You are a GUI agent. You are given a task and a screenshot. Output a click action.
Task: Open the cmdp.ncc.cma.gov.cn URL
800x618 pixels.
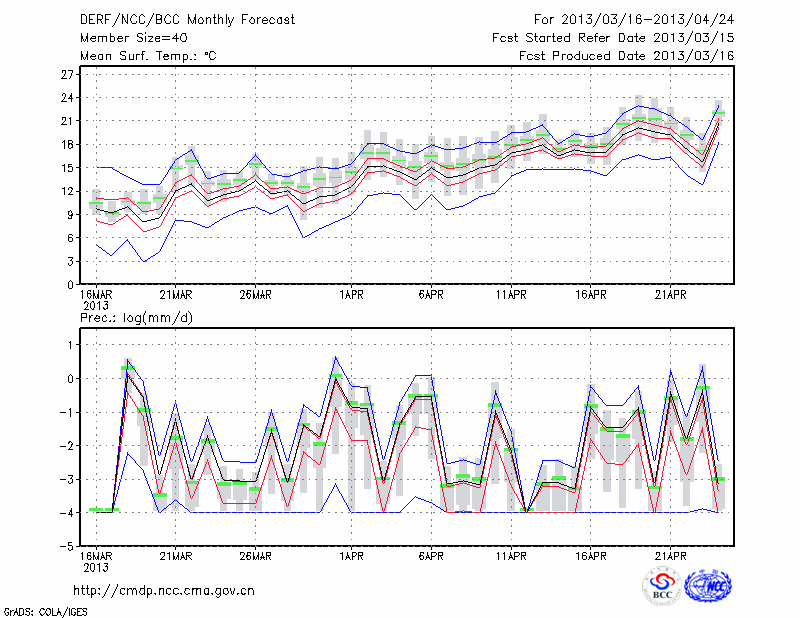164,591
